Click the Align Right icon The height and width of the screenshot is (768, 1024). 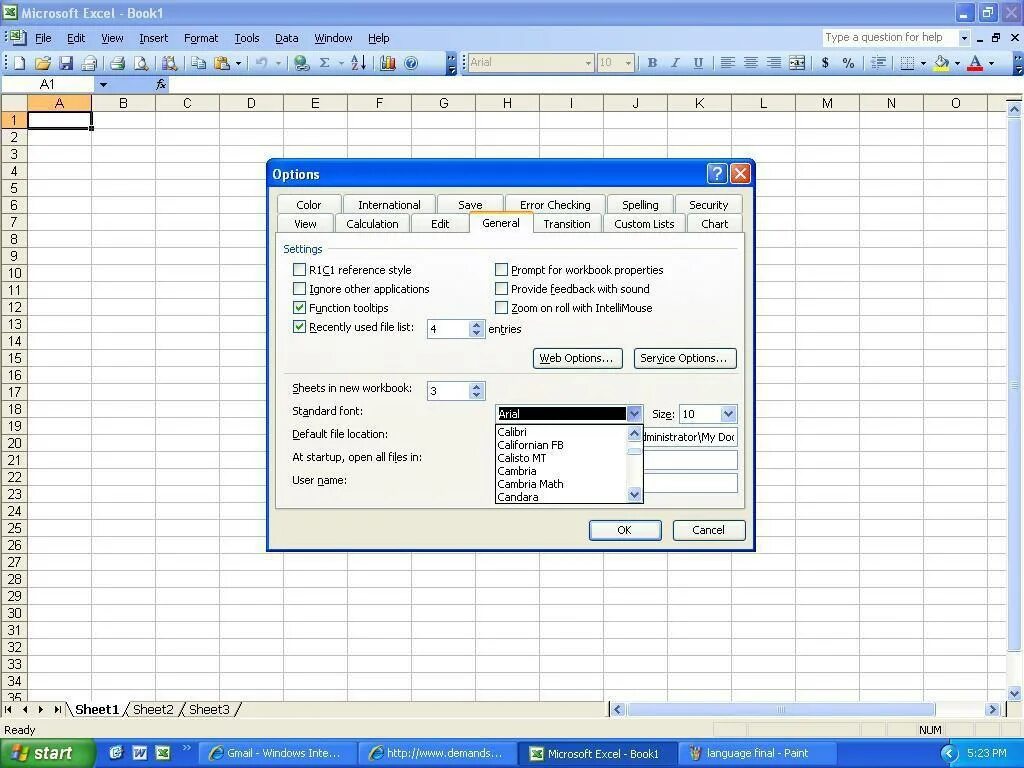pos(774,63)
